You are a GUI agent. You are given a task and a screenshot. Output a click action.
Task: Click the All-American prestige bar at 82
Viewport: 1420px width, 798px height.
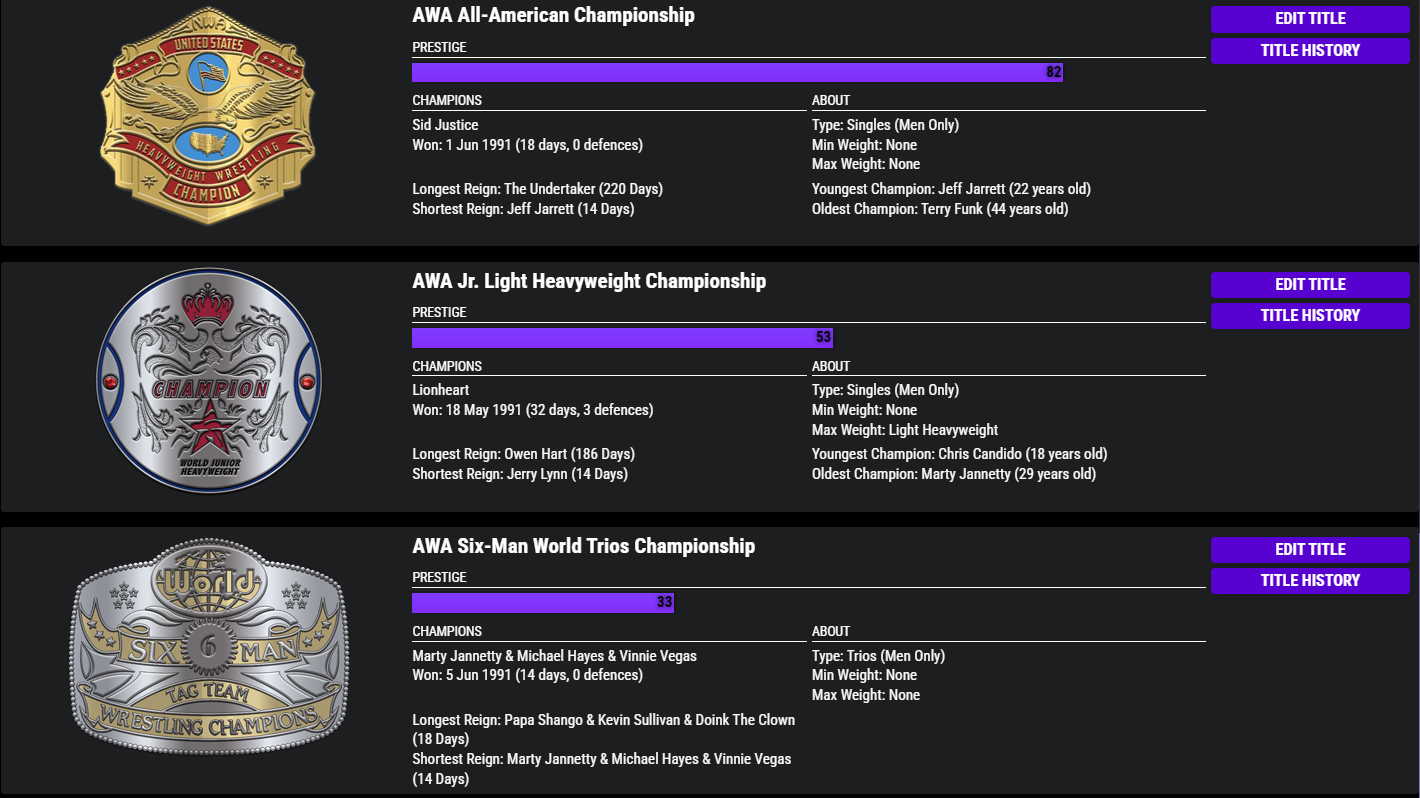tap(737, 72)
